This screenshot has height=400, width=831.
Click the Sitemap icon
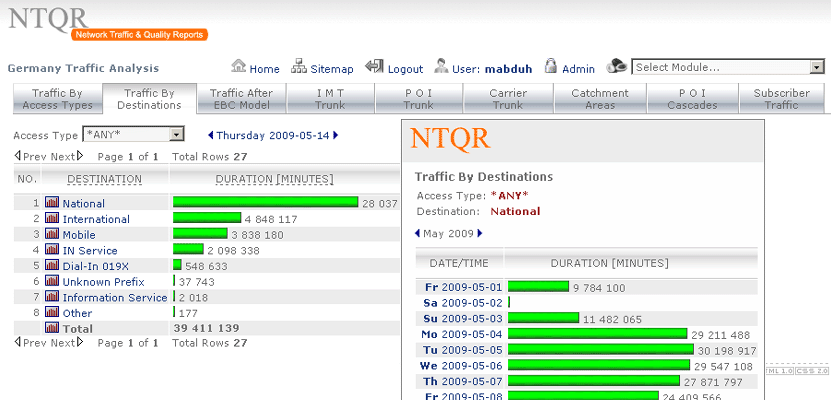tap(299, 67)
